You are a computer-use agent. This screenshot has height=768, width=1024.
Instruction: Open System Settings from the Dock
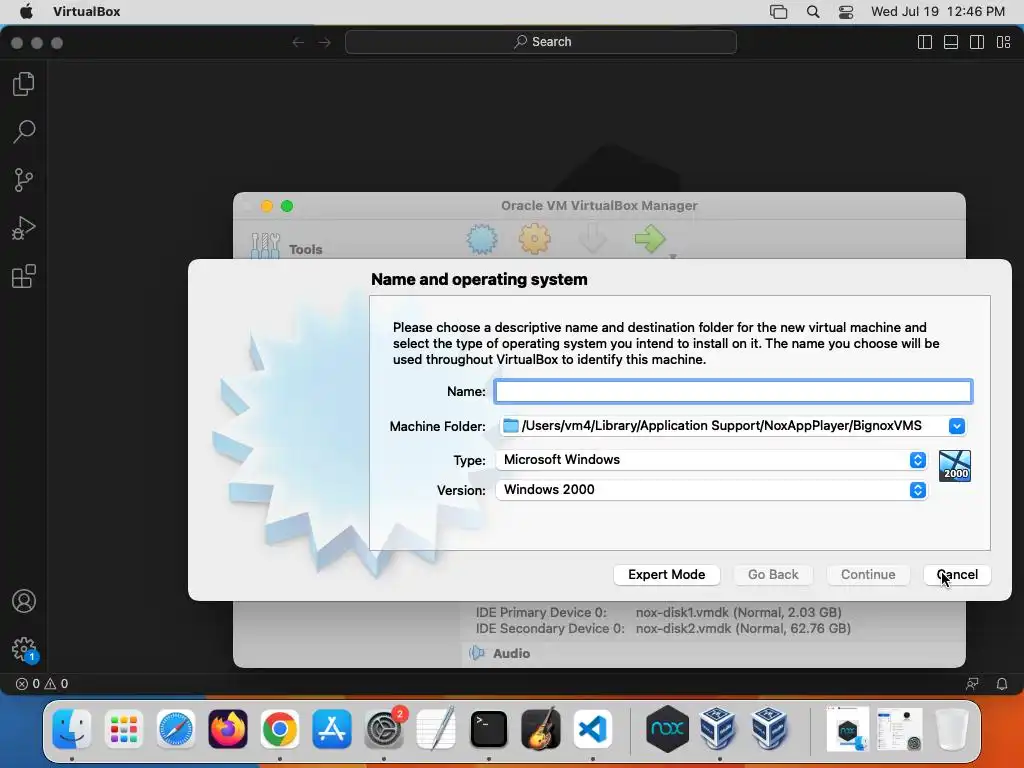click(x=384, y=729)
